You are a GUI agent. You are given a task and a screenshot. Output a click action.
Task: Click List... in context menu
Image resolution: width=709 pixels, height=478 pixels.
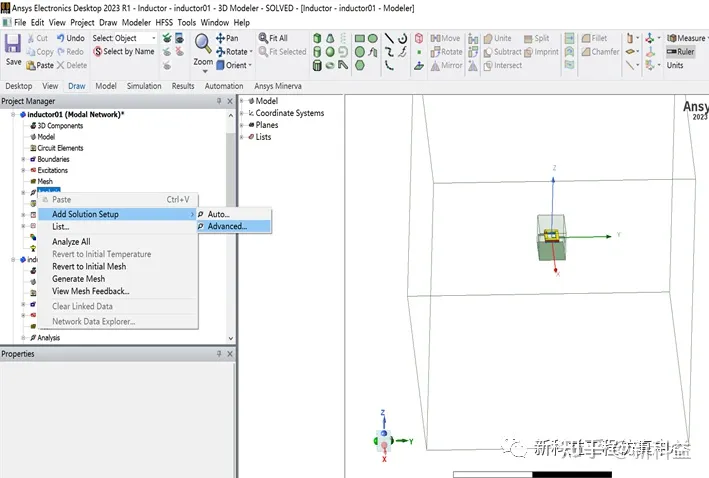point(61,227)
